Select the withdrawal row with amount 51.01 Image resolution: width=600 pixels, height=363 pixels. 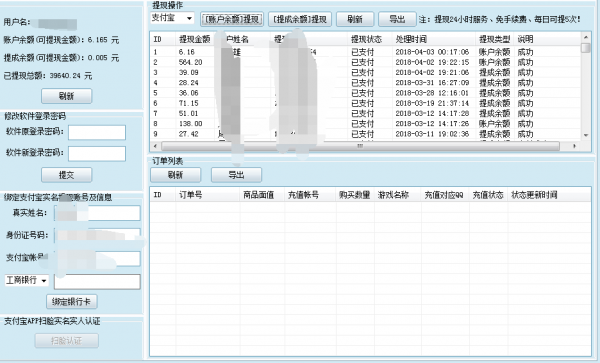pyautogui.click(x=365, y=114)
